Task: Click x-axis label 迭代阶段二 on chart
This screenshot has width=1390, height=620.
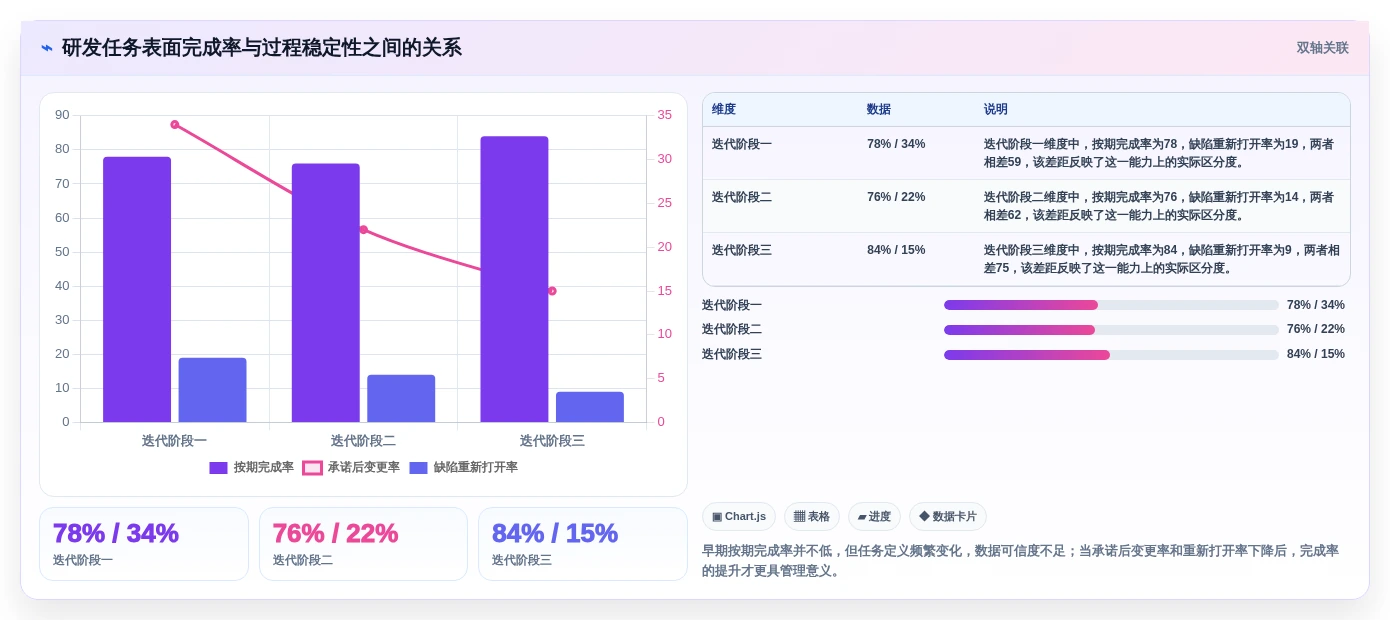Action: (x=363, y=440)
